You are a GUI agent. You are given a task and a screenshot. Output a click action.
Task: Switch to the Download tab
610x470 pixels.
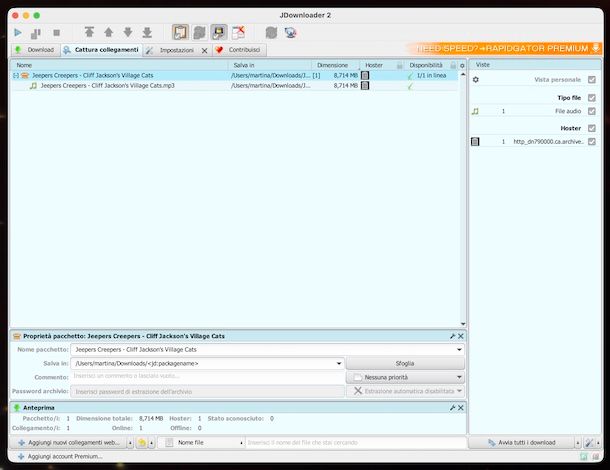pos(35,50)
